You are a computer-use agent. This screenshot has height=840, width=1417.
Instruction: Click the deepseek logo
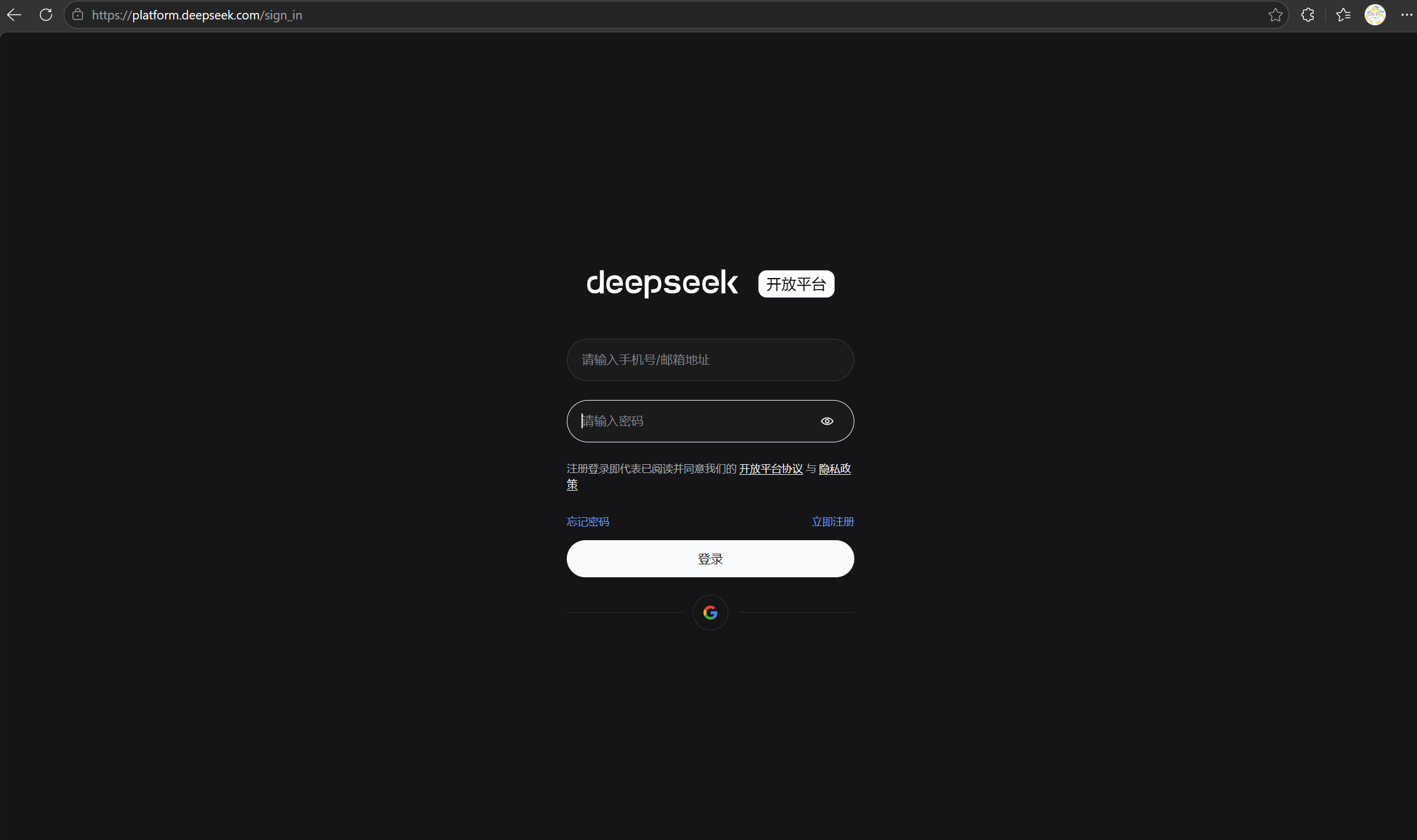pos(662,283)
